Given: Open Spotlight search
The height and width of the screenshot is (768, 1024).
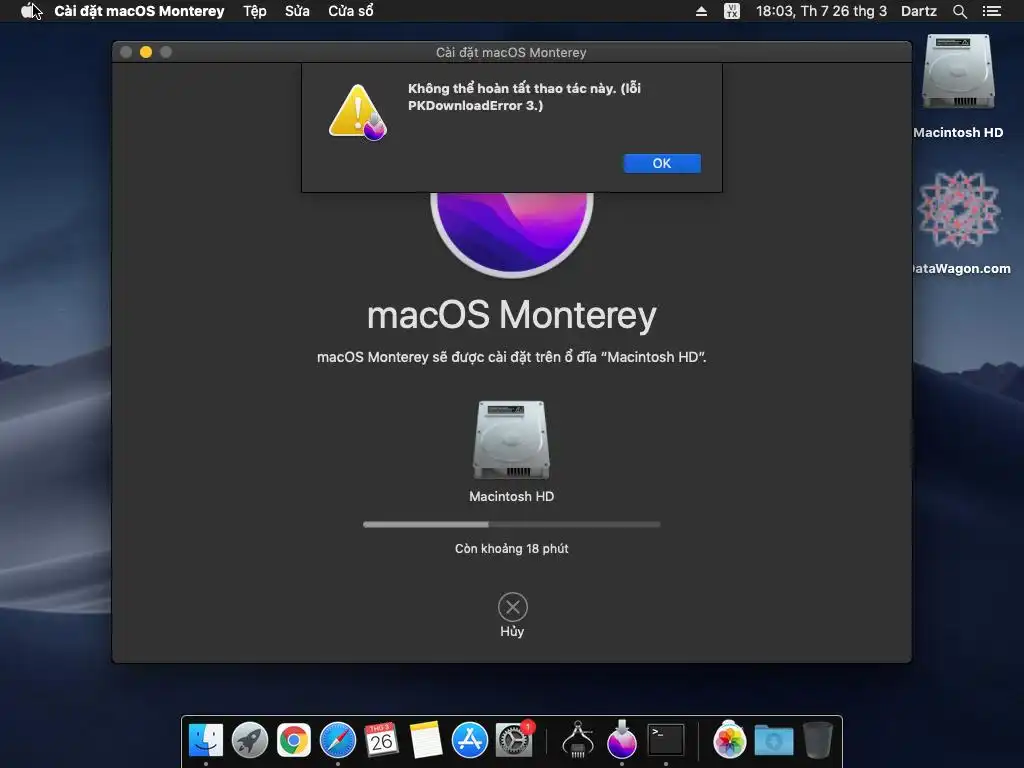Looking at the screenshot, I should 959,11.
